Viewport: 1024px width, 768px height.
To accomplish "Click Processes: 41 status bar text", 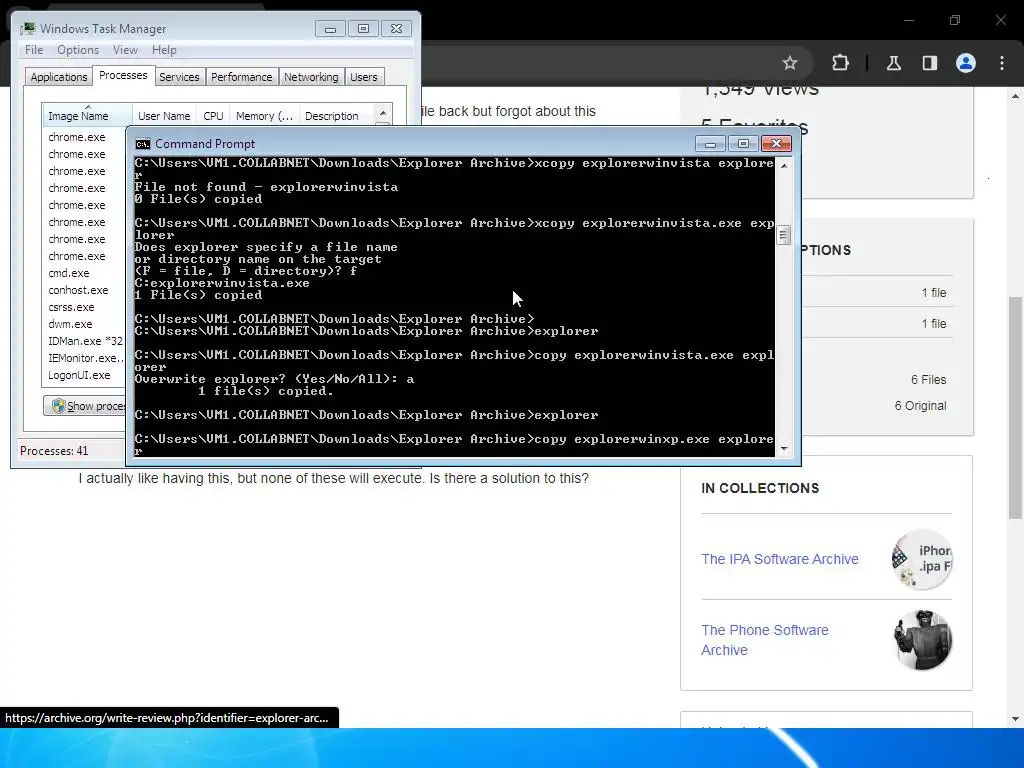I will pos(54,451).
